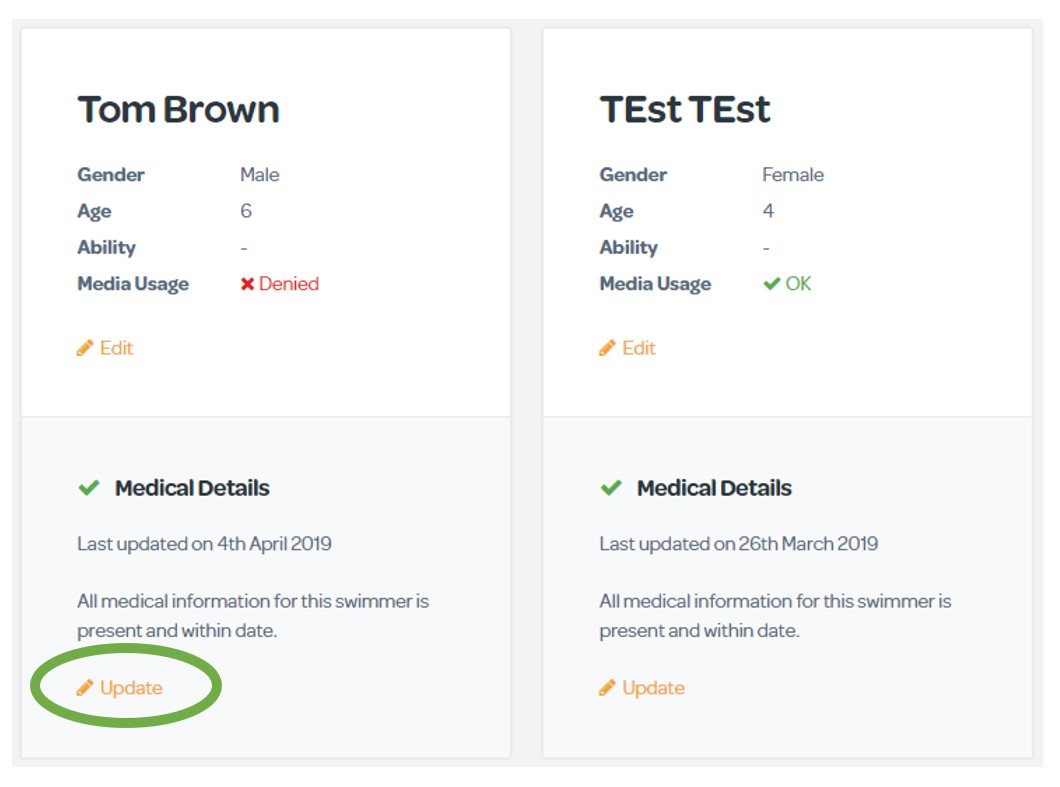Click the green check icon next to OK

(x=771, y=284)
